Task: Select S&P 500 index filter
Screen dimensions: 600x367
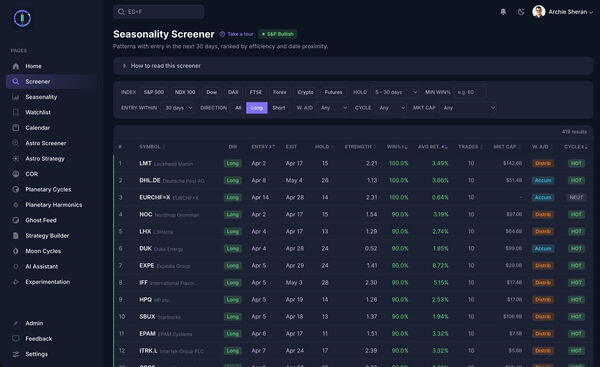Action: click(x=153, y=92)
